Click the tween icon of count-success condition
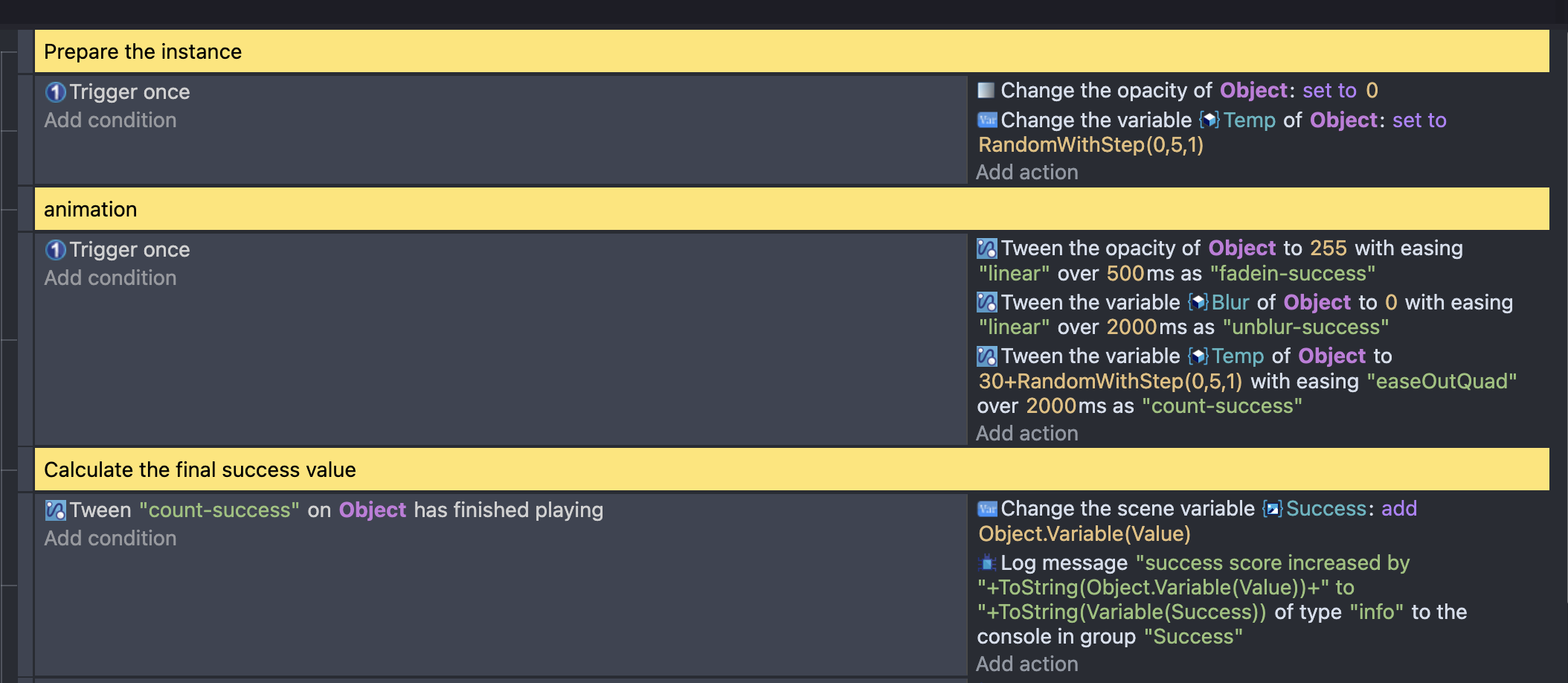This screenshot has width=1568, height=683. 56,510
